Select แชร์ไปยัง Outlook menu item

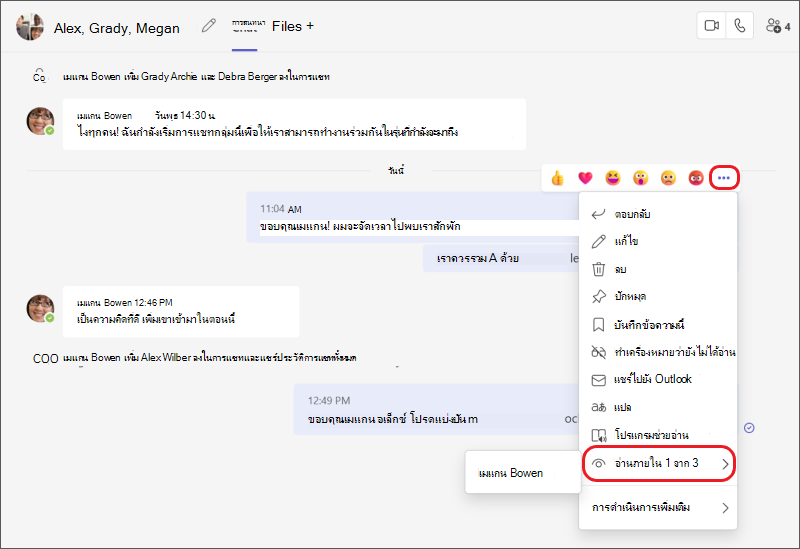[658, 379]
